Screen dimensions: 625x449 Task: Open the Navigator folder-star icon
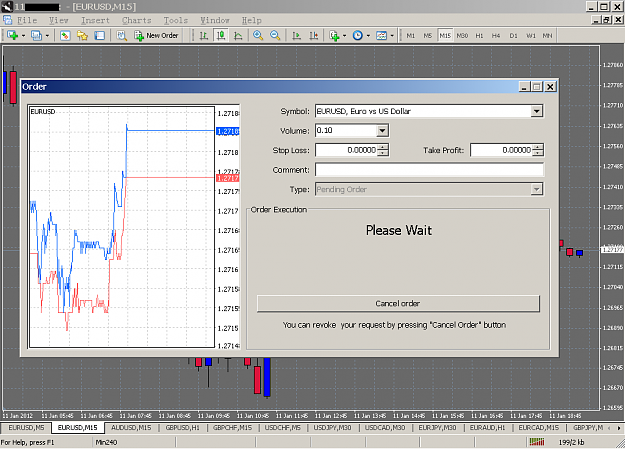click(x=83, y=35)
